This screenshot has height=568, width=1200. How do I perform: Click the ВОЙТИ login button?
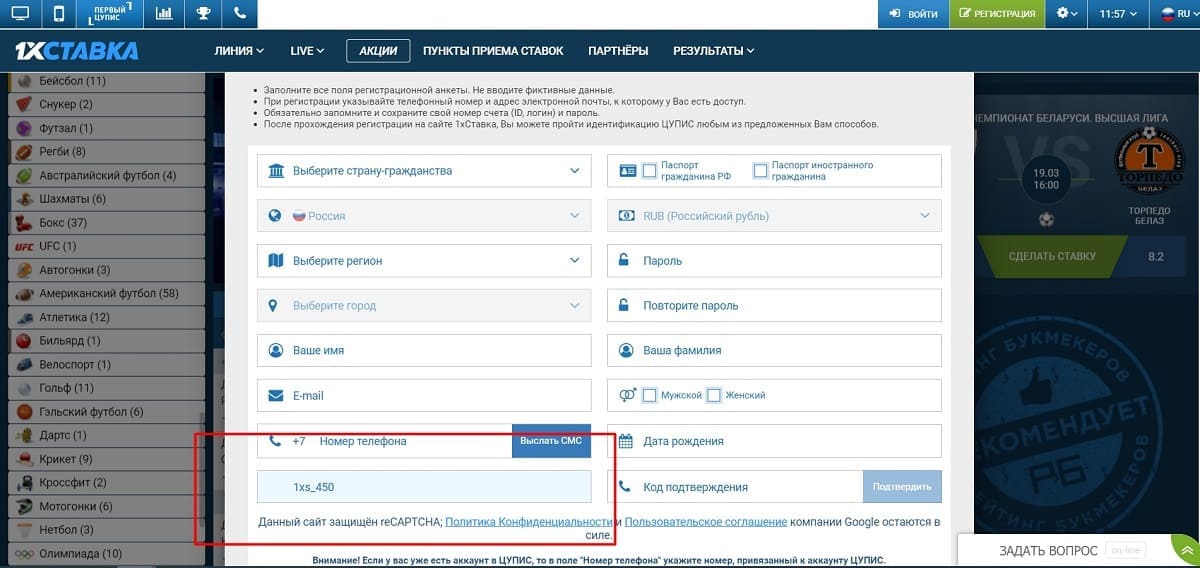point(913,14)
